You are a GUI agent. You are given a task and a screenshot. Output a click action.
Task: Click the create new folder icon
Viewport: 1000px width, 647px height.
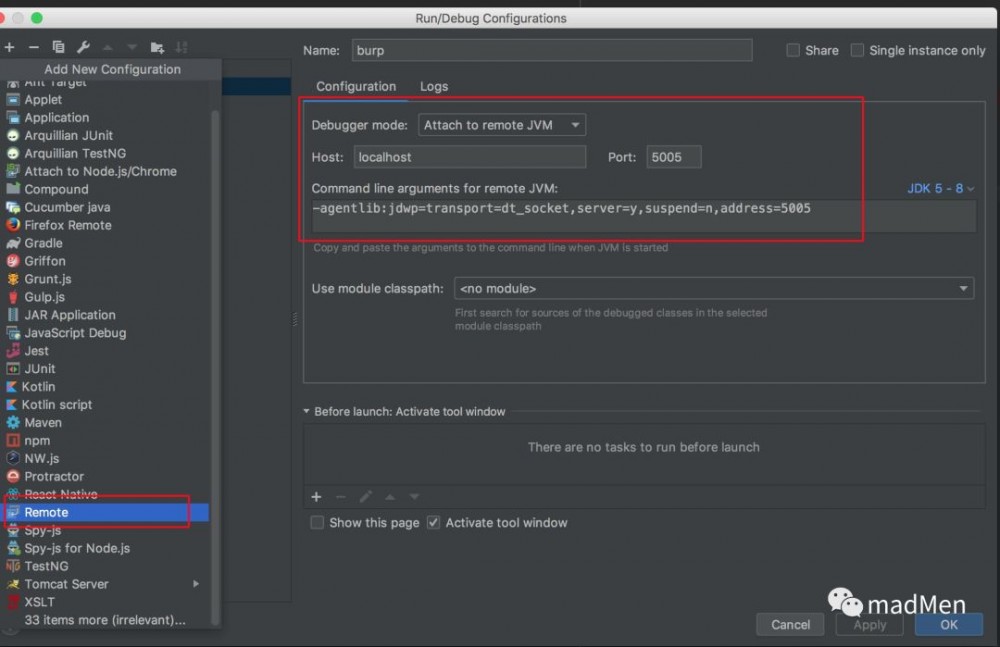(157, 47)
